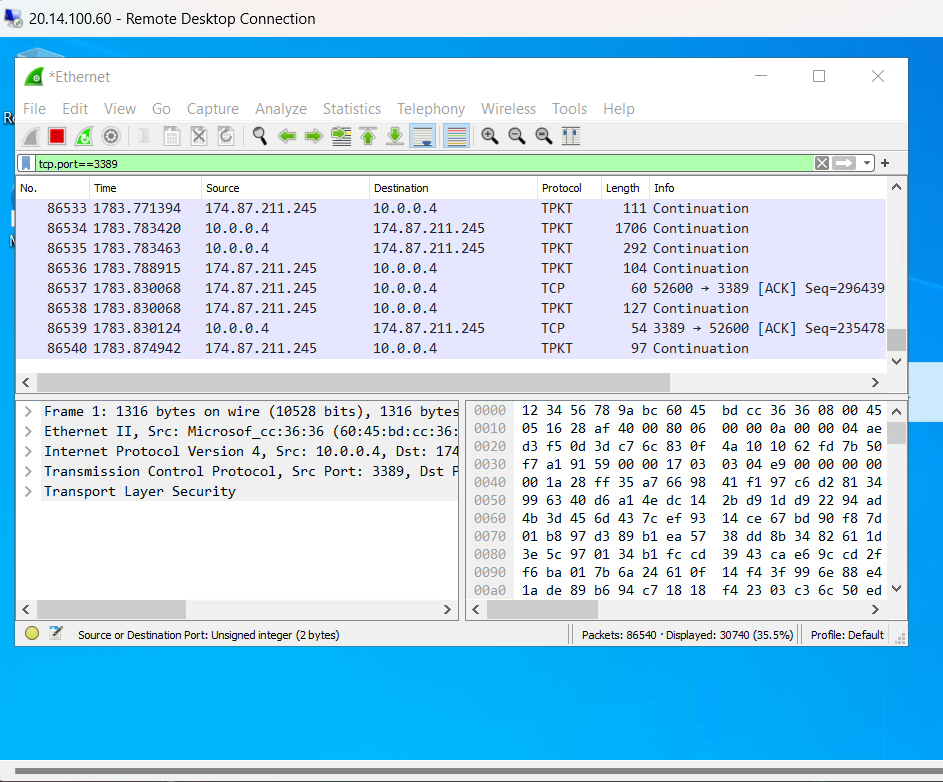This screenshot has width=943, height=782.
Task: Toggle packet list colorization
Action: click(456, 136)
